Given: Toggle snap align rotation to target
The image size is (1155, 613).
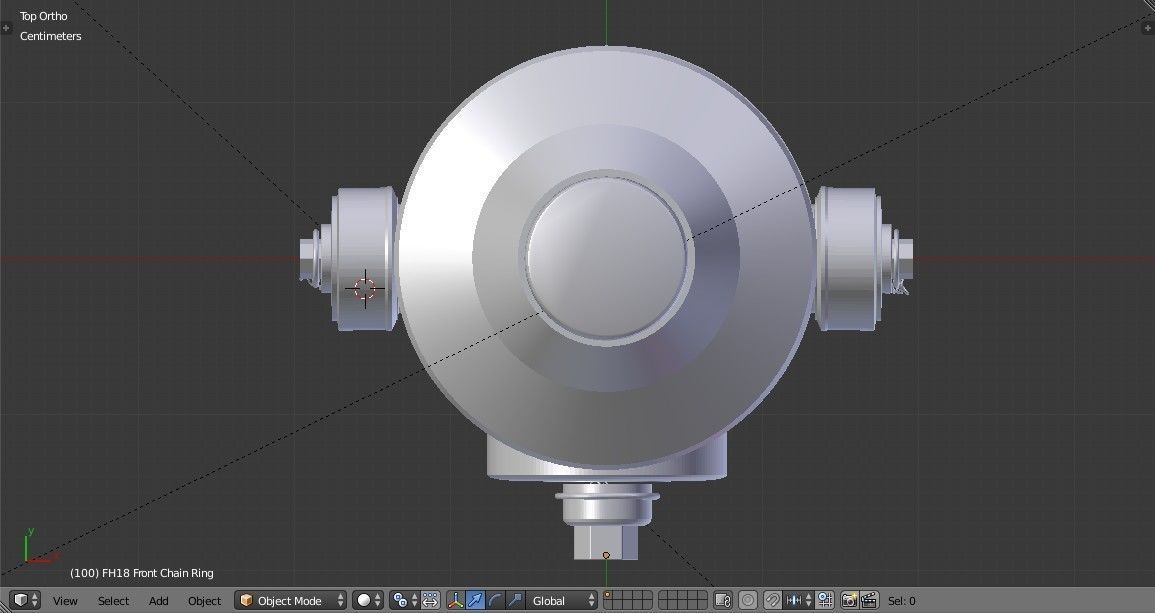Looking at the screenshot, I should (825, 600).
